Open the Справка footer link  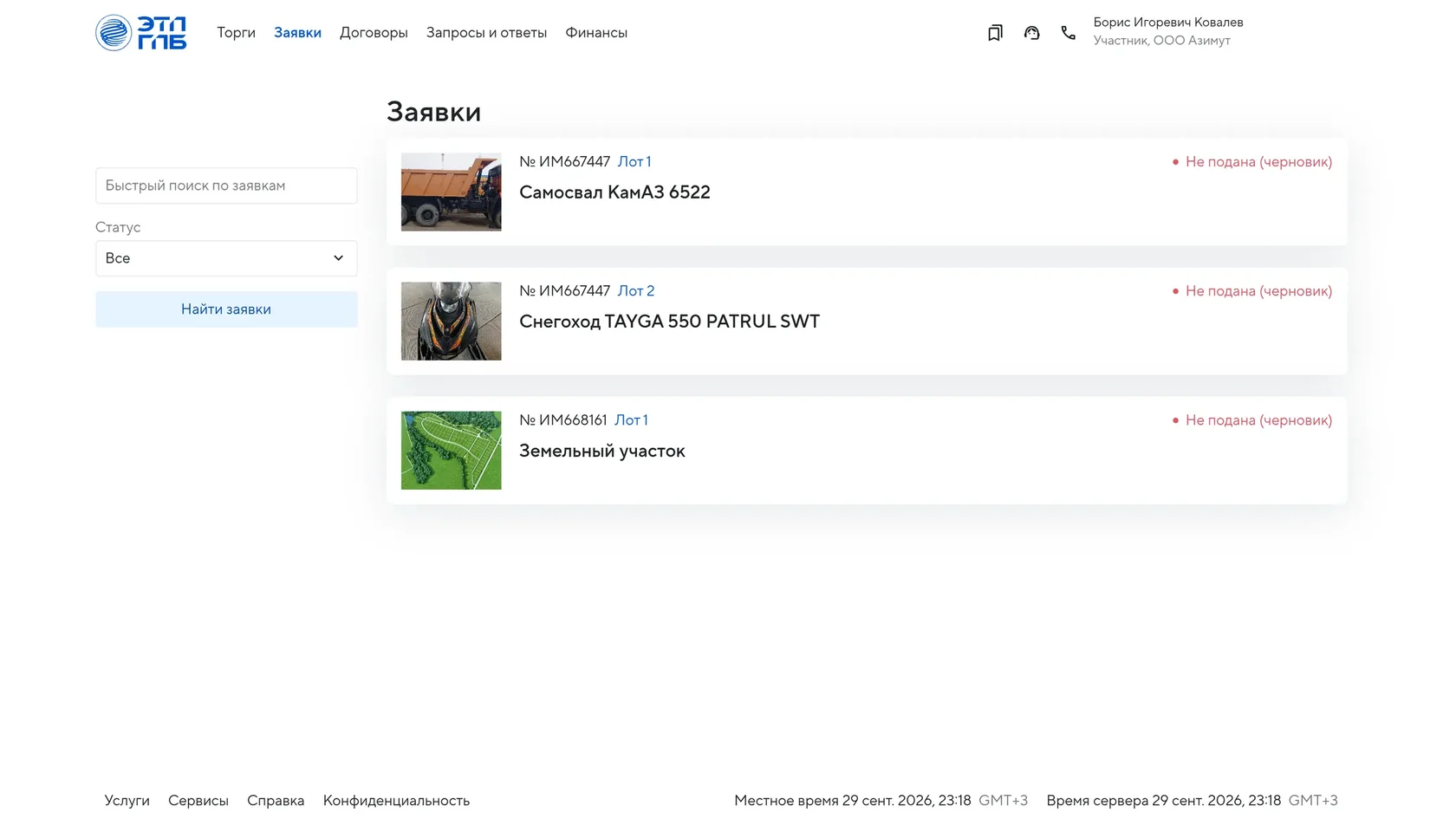(x=276, y=801)
